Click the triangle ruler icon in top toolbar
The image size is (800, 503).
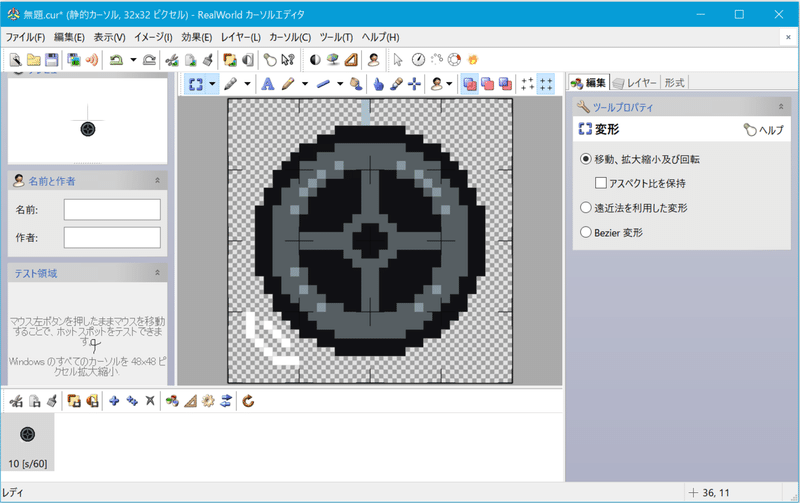coord(351,60)
